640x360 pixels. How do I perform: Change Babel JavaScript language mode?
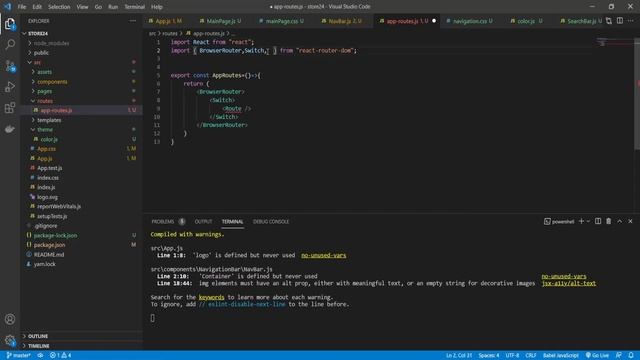point(560,356)
